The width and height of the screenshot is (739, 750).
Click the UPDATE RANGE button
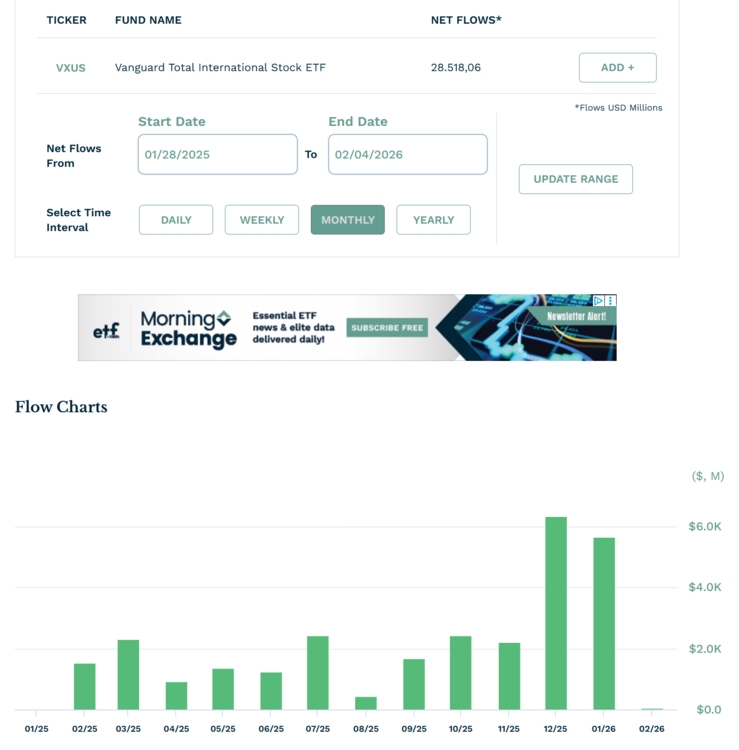pyautogui.click(x=575, y=179)
